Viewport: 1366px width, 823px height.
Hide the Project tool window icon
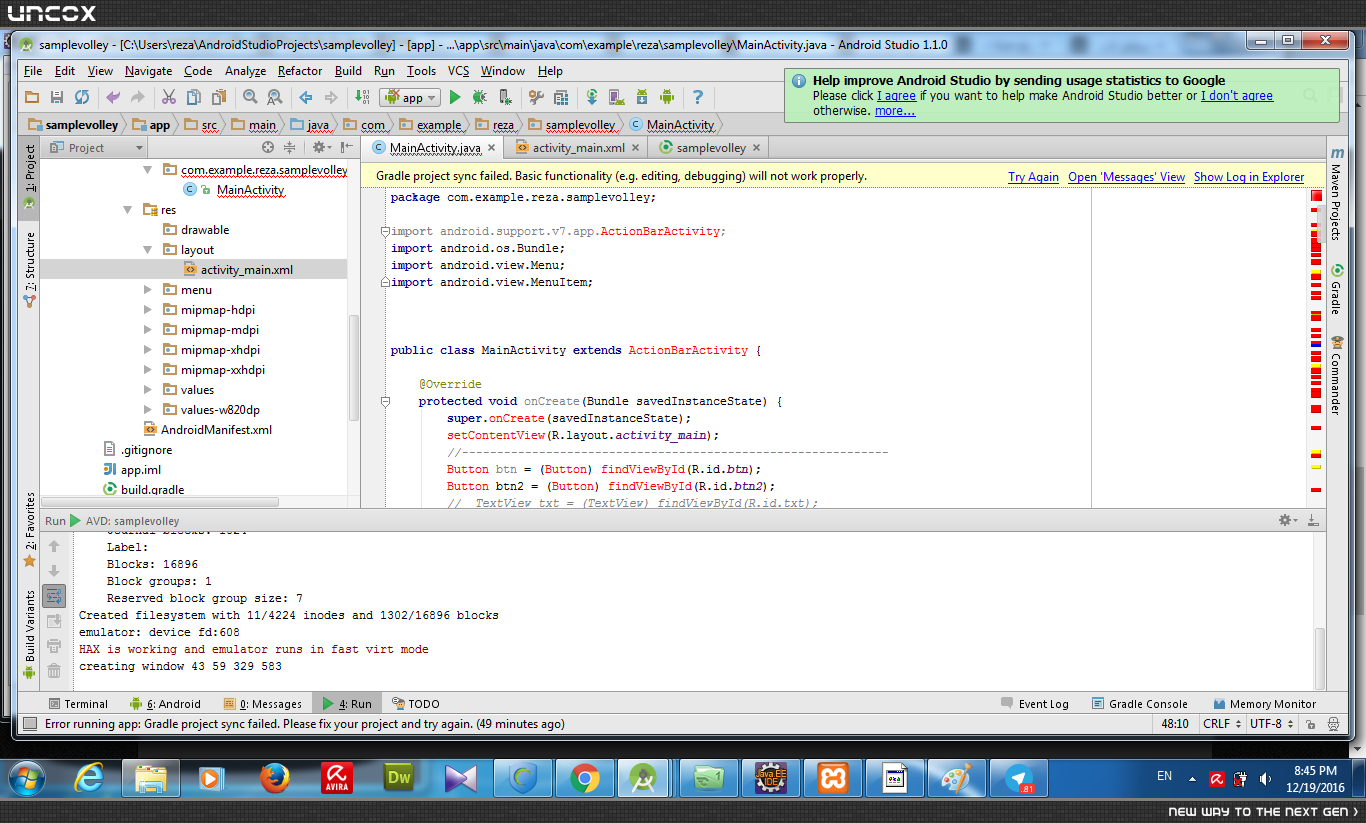[x=346, y=148]
